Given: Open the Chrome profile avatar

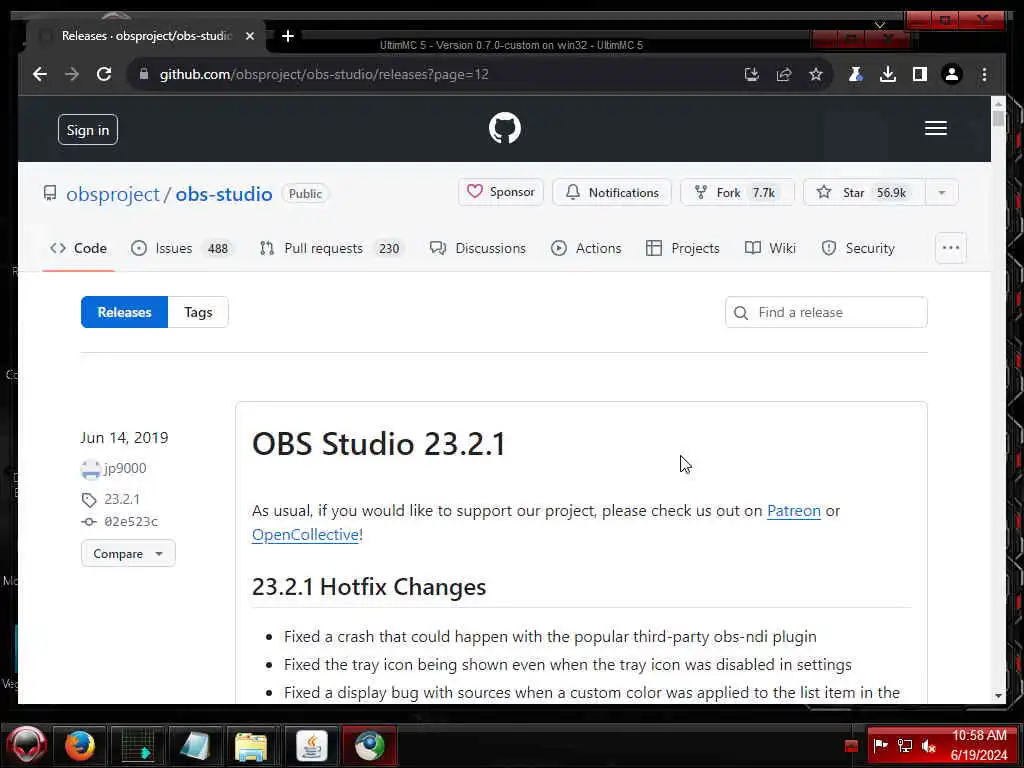Looking at the screenshot, I should (952, 74).
